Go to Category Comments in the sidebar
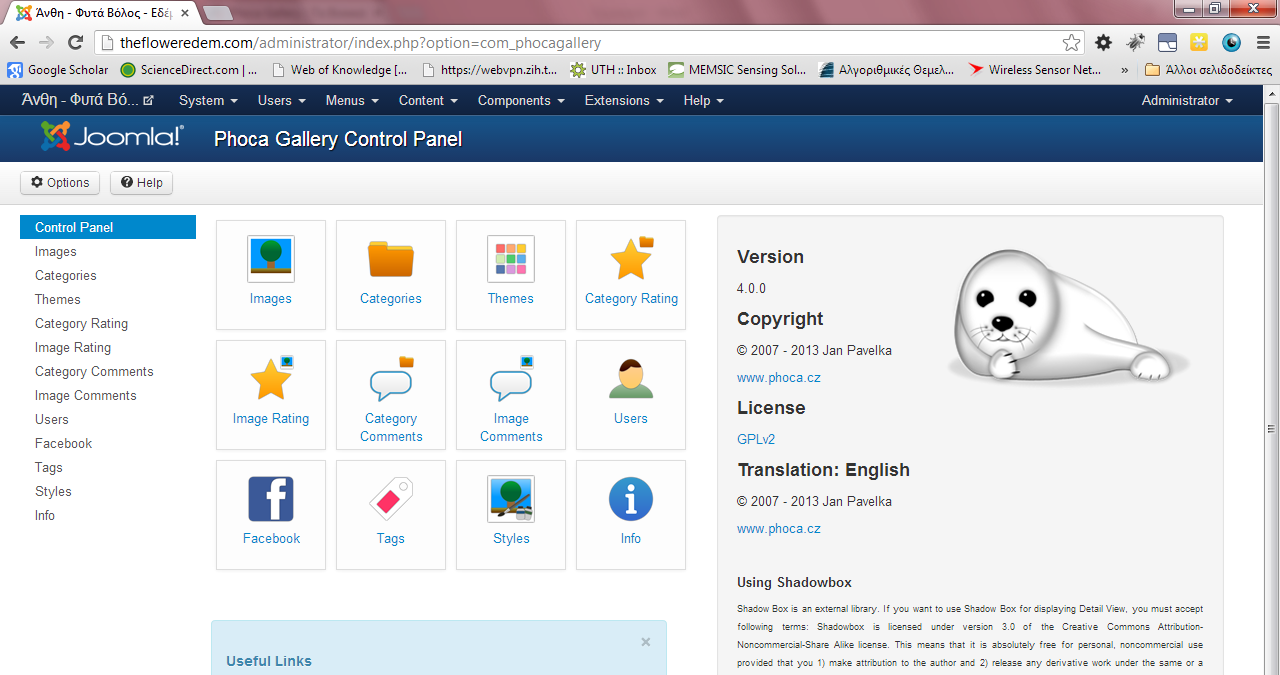This screenshot has height=675, width=1280. pos(94,371)
